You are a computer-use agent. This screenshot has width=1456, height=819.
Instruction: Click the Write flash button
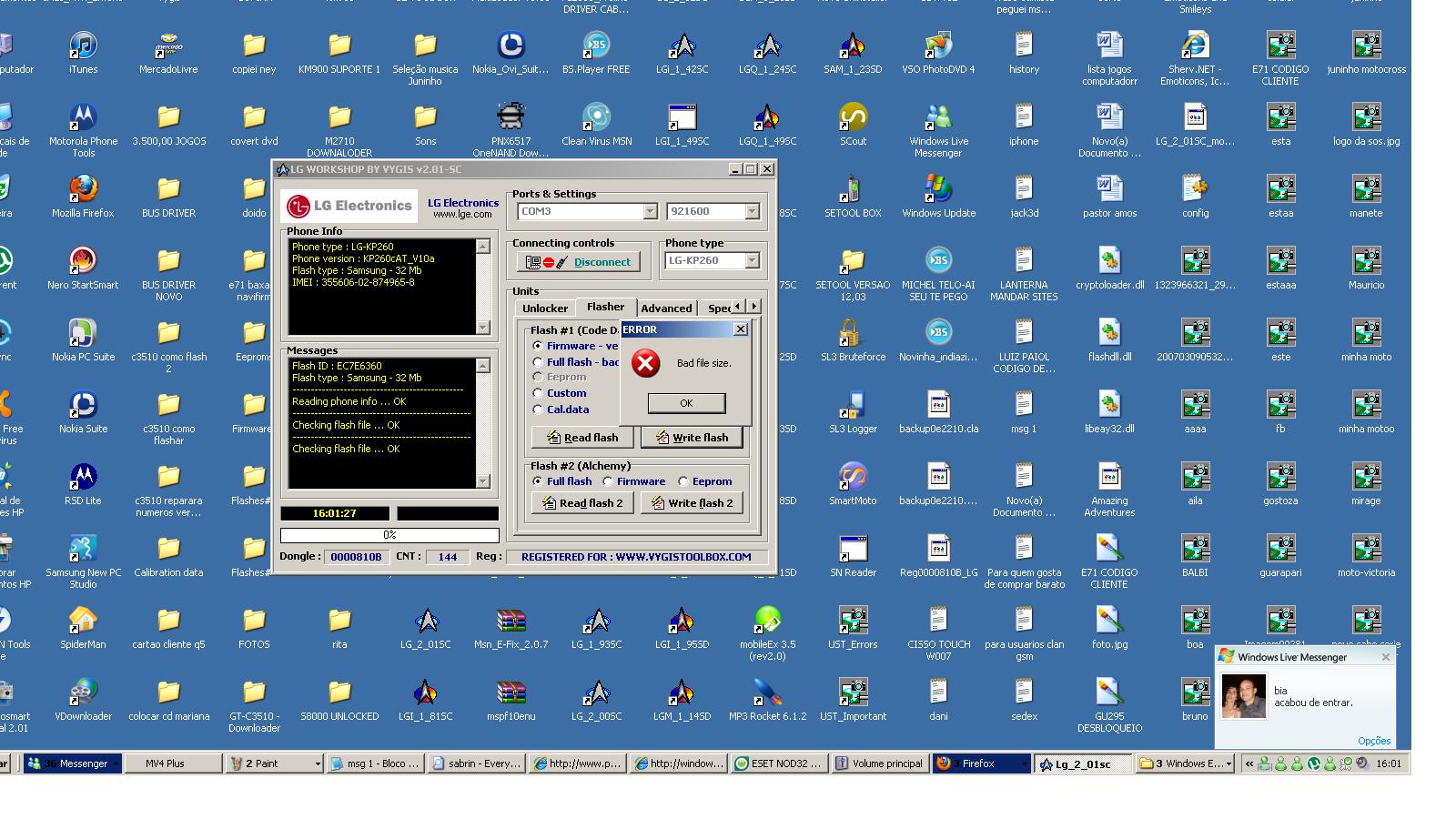(692, 438)
